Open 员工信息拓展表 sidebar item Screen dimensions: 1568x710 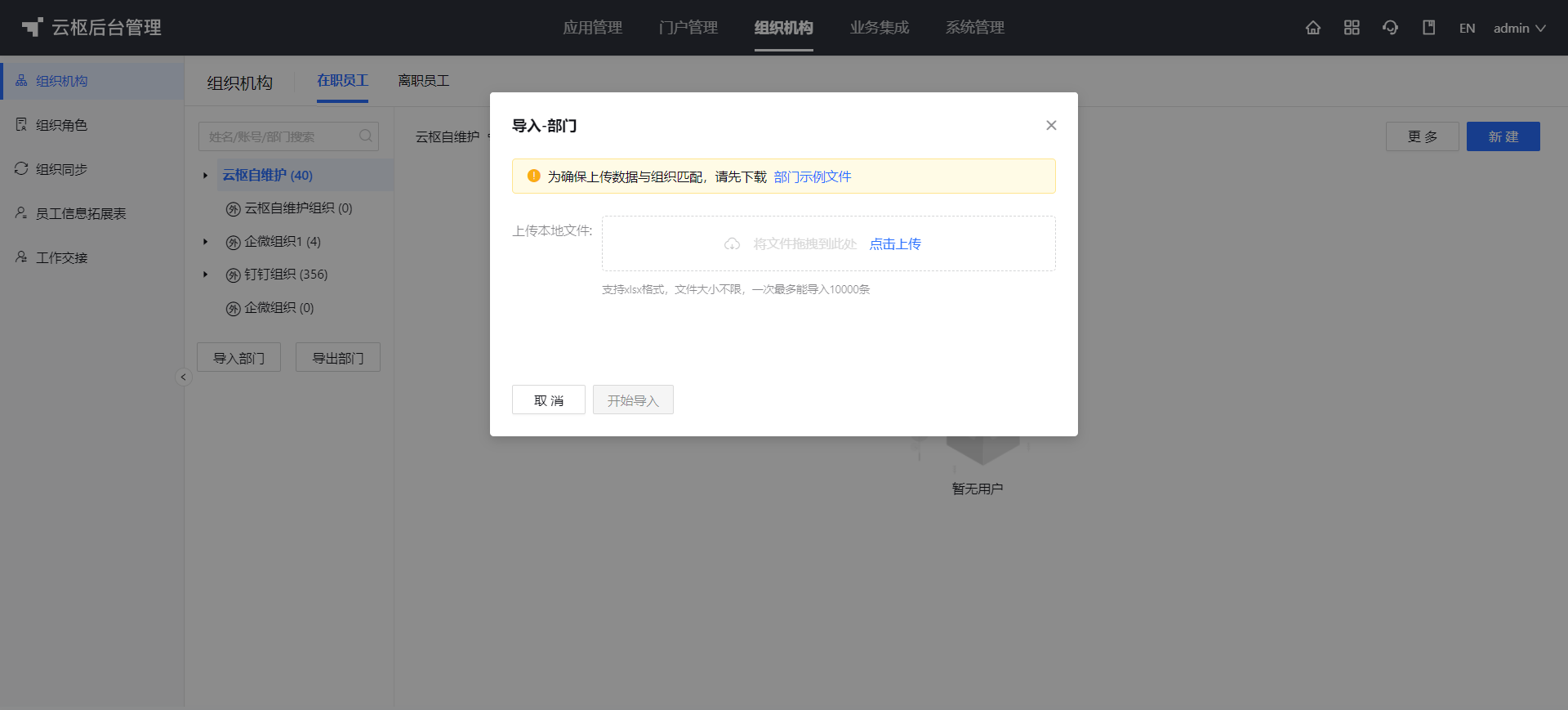click(92, 213)
